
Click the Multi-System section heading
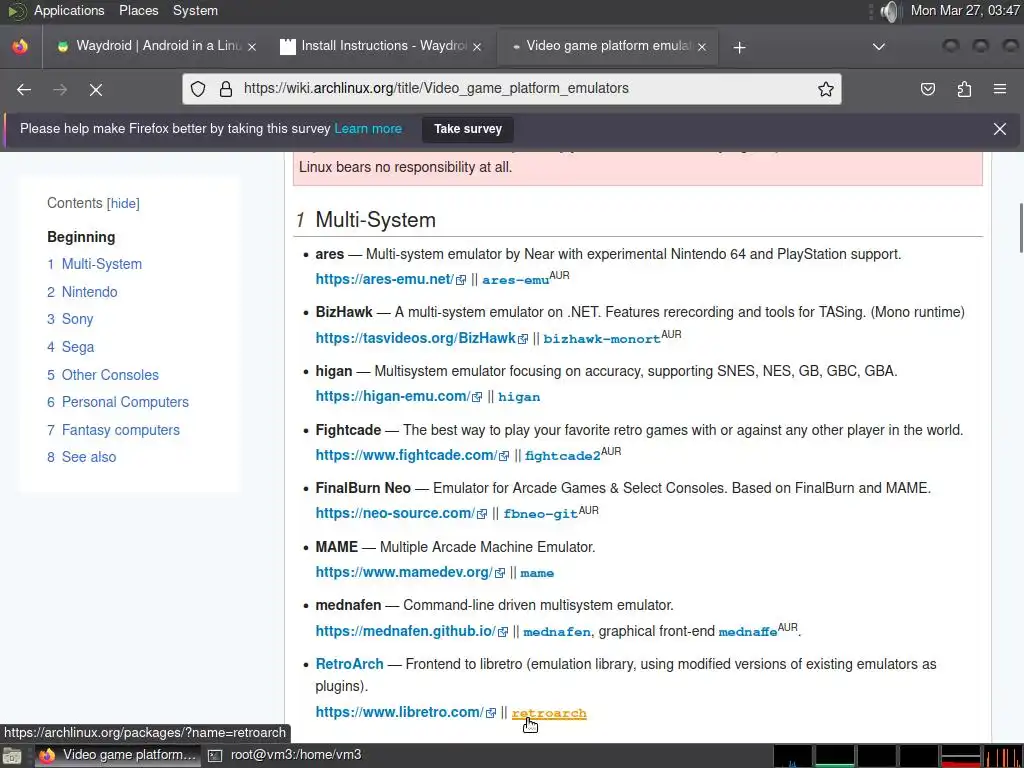tap(376, 220)
